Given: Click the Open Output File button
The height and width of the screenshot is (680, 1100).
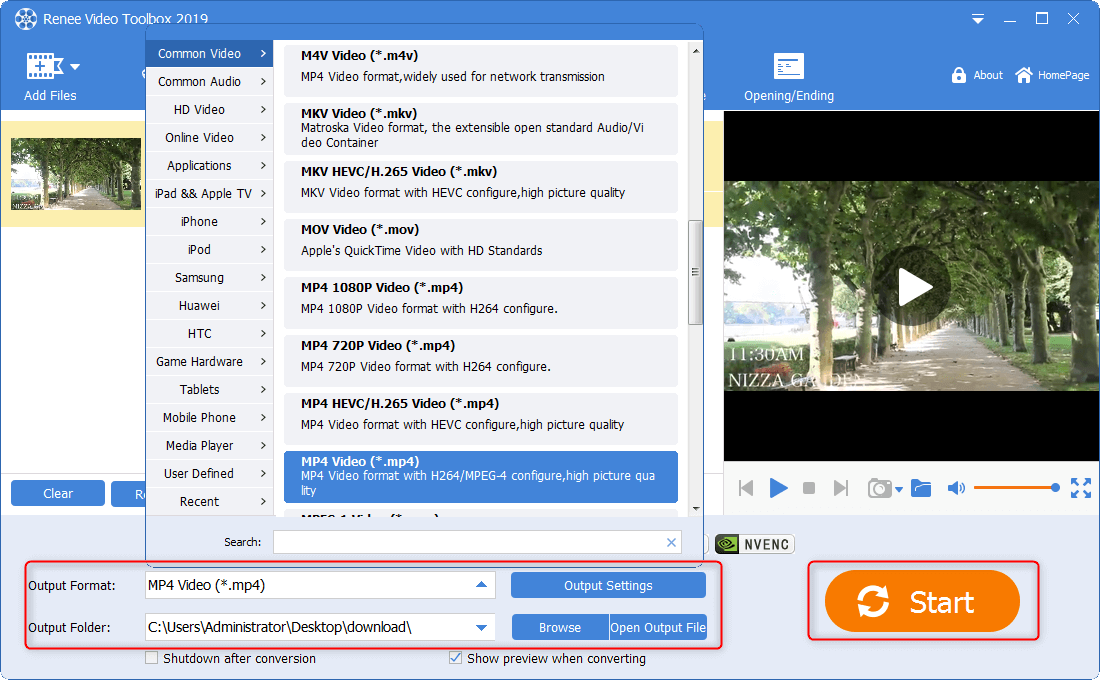Looking at the screenshot, I should click(x=658, y=627).
